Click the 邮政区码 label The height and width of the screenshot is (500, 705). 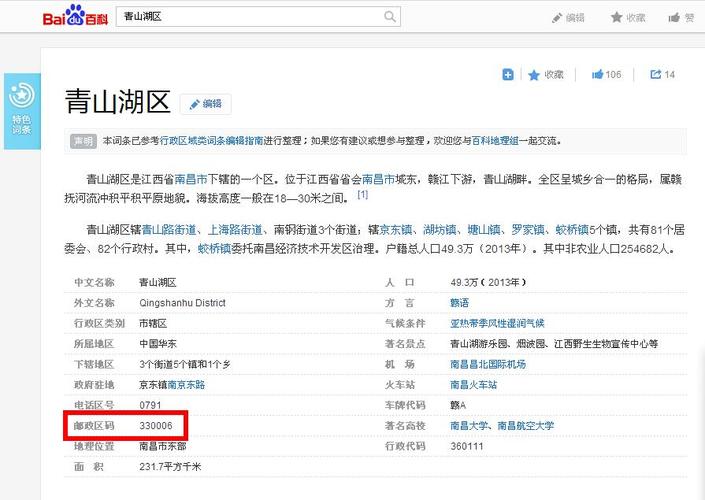pos(94,426)
